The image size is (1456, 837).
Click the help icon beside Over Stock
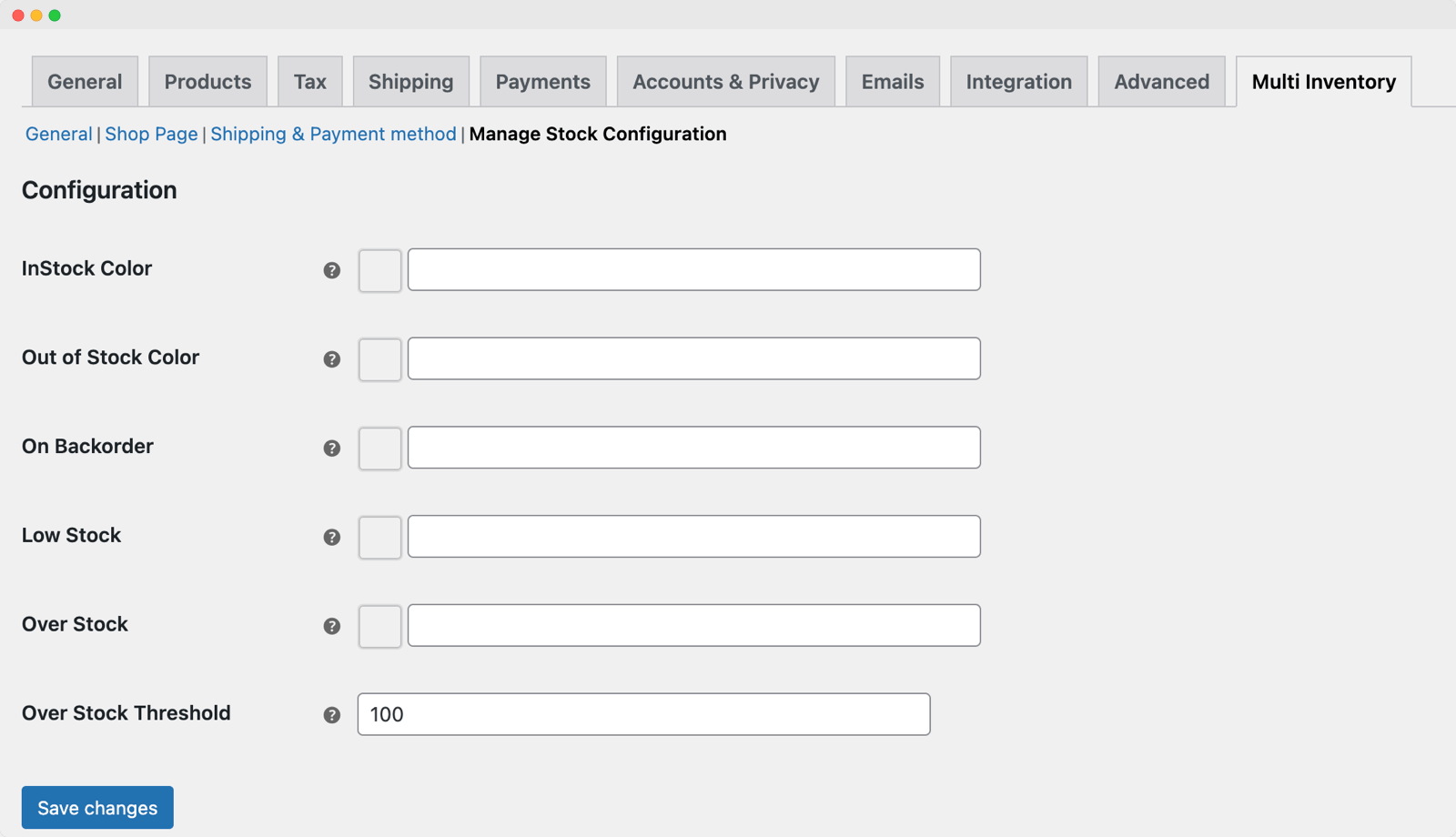pyautogui.click(x=332, y=626)
